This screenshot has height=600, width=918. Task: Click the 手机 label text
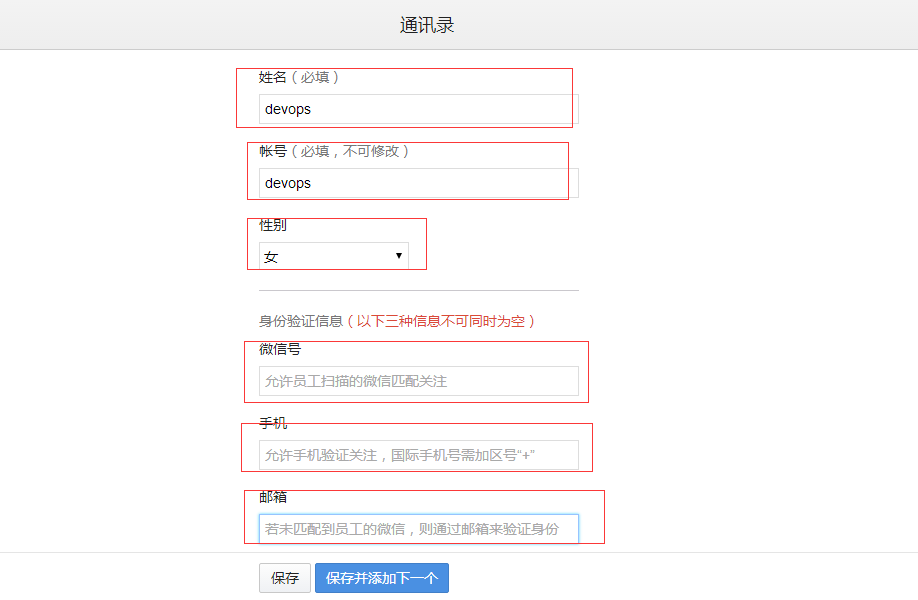pos(273,423)
